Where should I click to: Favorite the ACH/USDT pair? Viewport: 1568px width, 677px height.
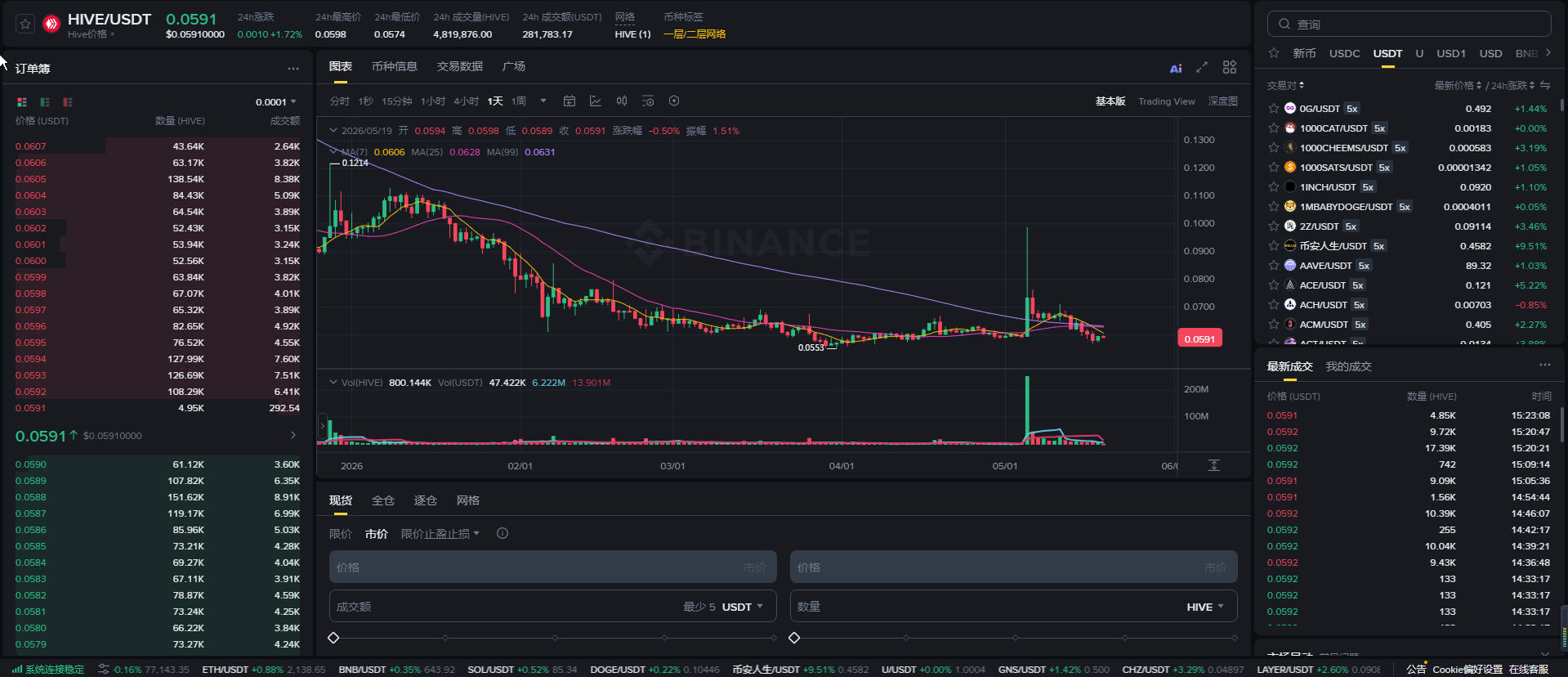click(1274, 304)
